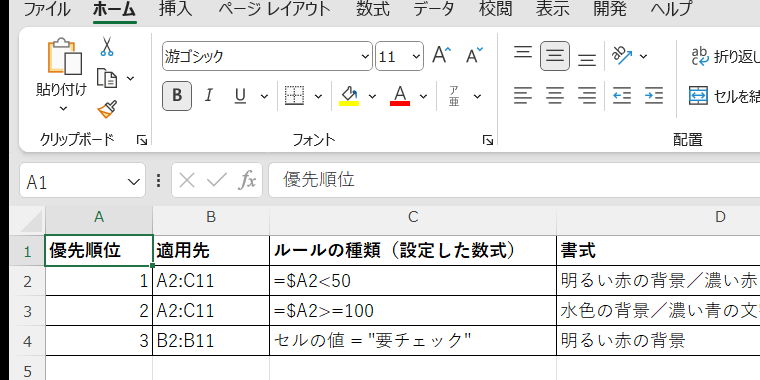Cut selection with the scissors icon
This screenshot has height=380, width=760.
tap(107, 47)
